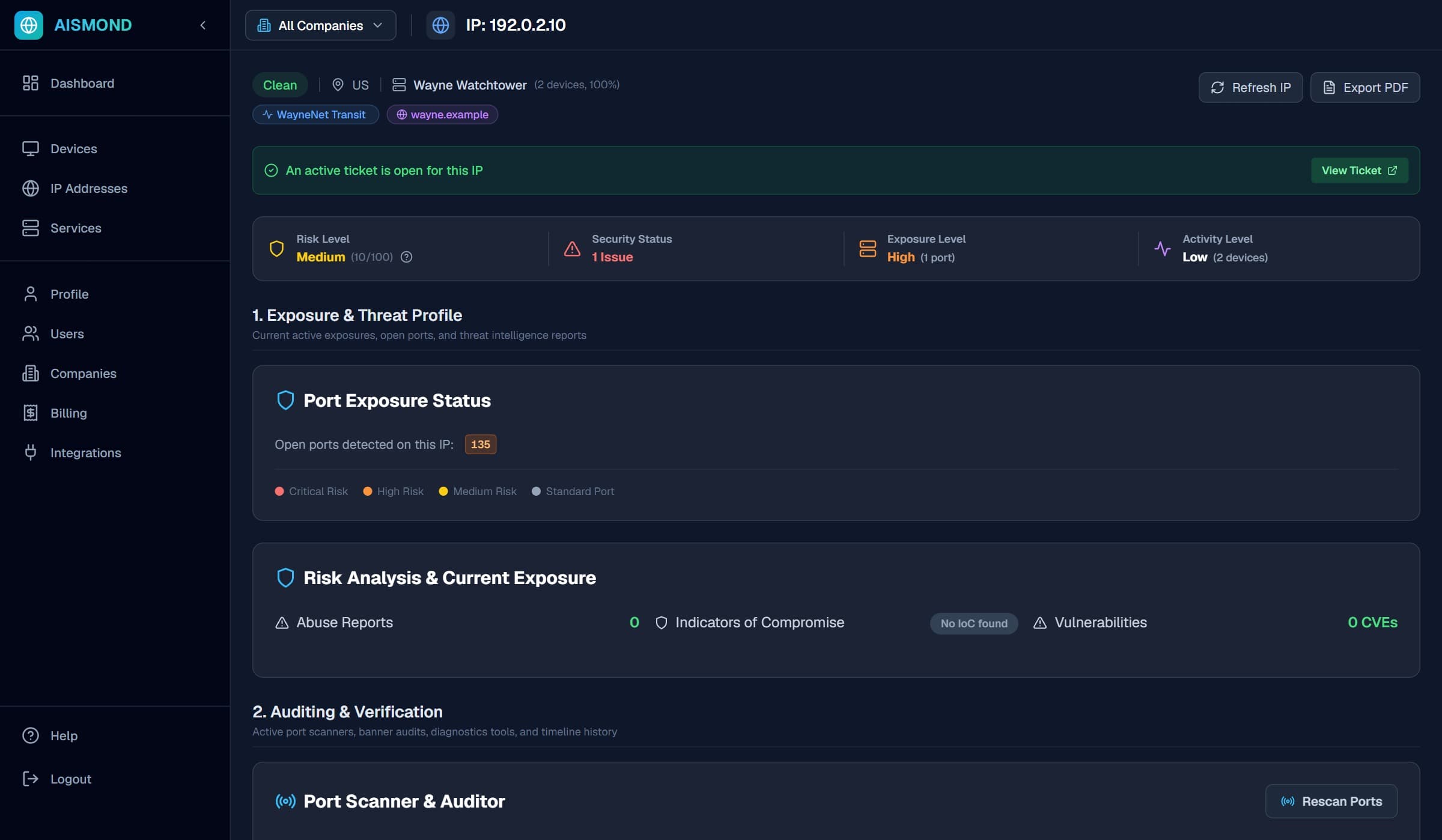This screenshot has width=1442, height=840.
Task: Open the Profile page
Action: pos(115,294)
